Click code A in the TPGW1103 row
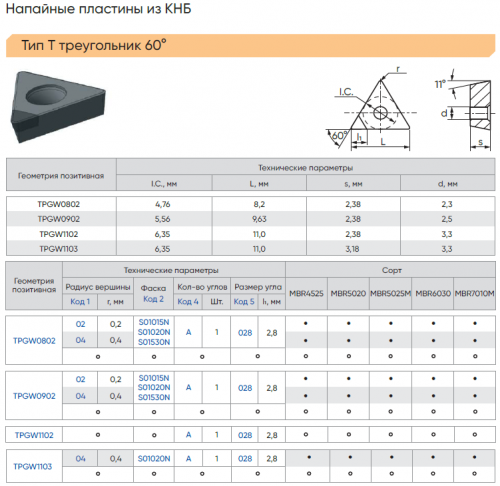This screenshot has width=500, height=486. pos(188,459)
